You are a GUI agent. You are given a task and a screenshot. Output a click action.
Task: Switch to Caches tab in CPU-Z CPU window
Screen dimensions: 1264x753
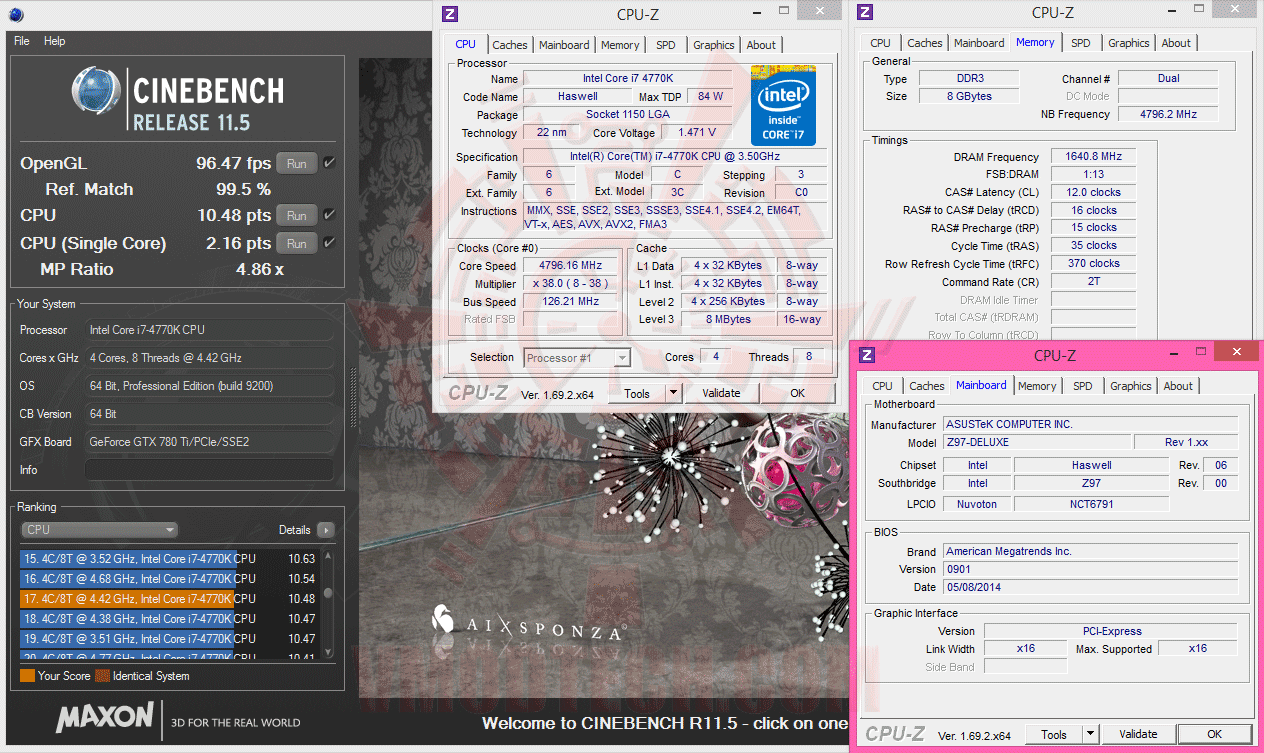tap(510, 45)
